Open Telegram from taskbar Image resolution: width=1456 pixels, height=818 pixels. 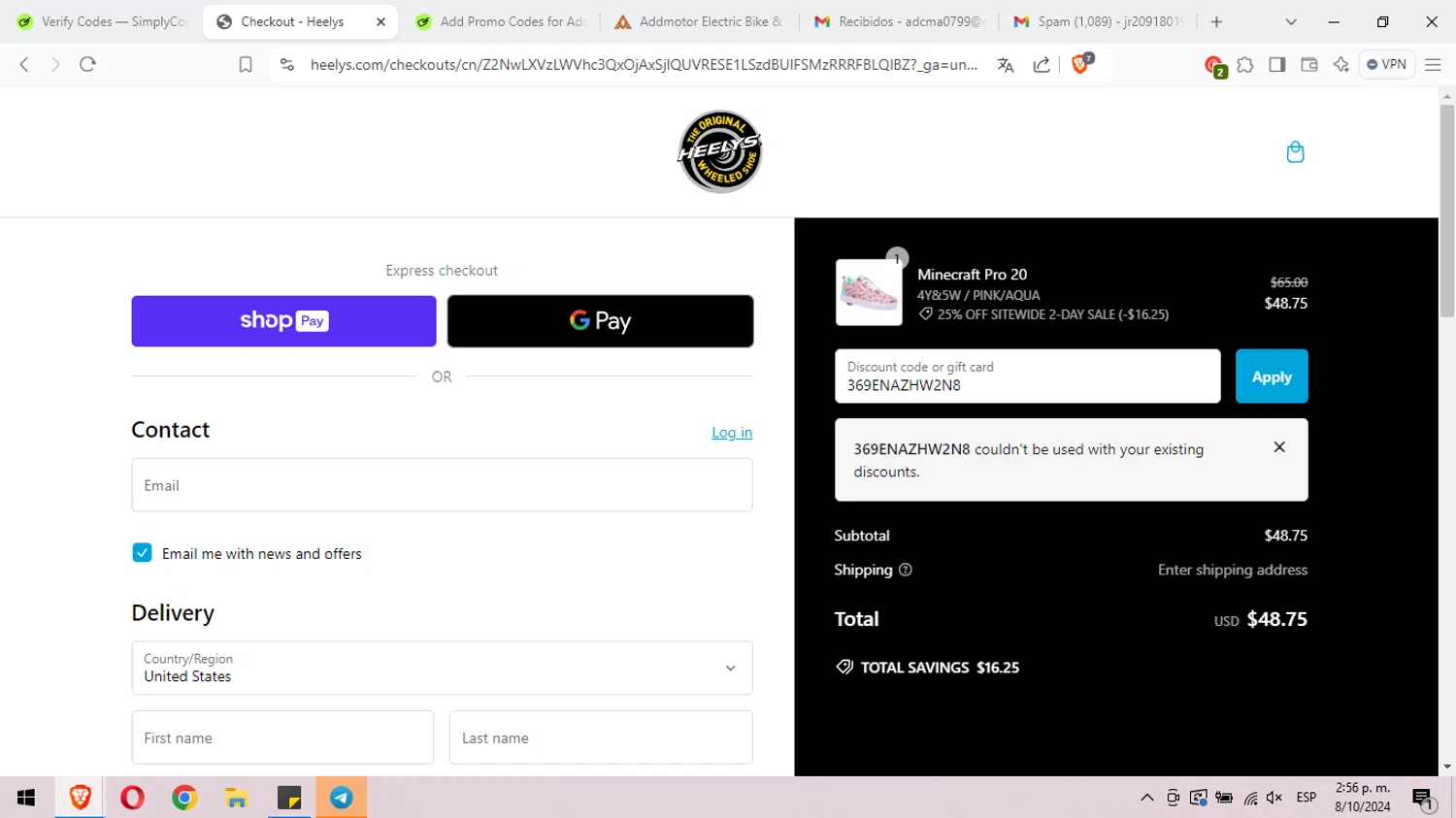[x=342, y=798]
